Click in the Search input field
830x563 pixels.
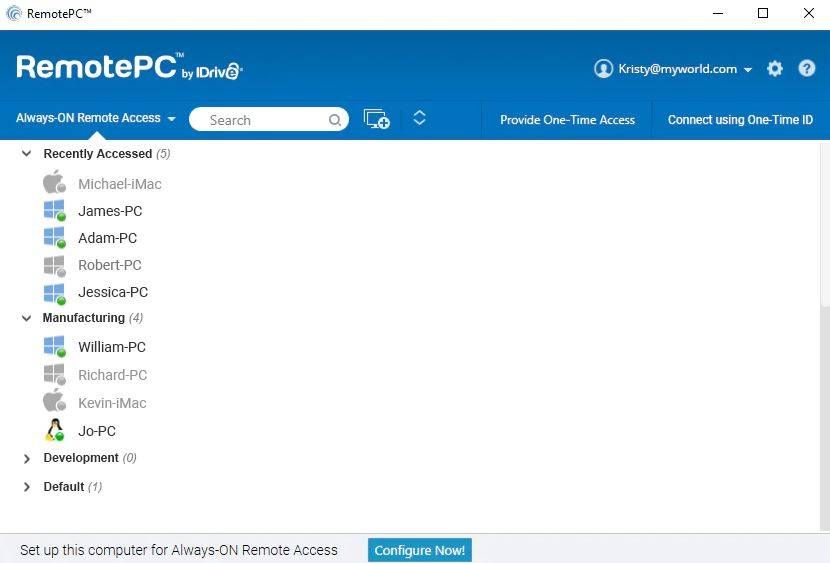click(x=268, y=120)
